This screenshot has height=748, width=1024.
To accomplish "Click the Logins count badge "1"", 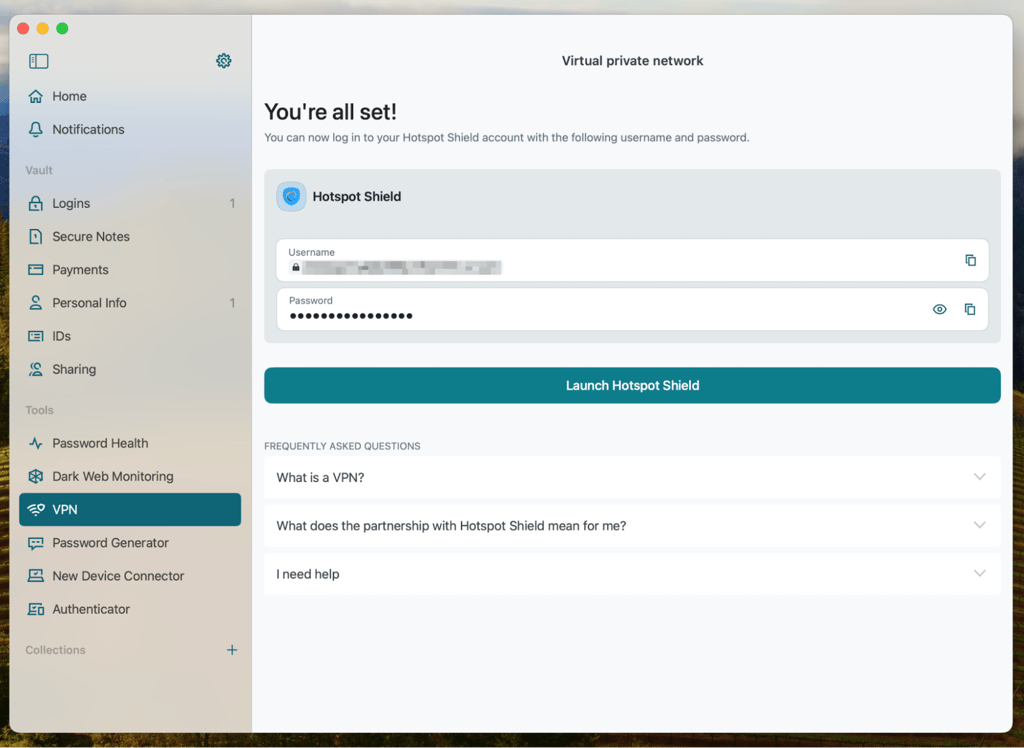I will (x=232, y=203).
